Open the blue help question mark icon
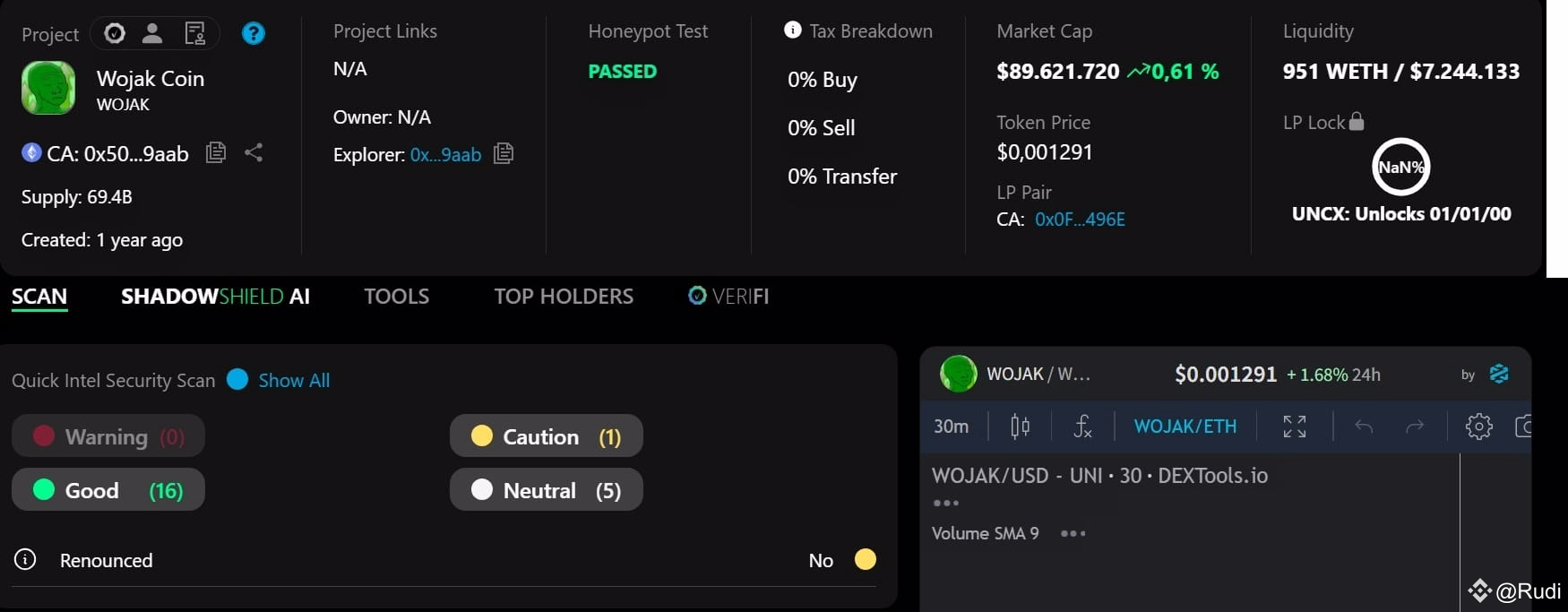 (x=254, y=33)
